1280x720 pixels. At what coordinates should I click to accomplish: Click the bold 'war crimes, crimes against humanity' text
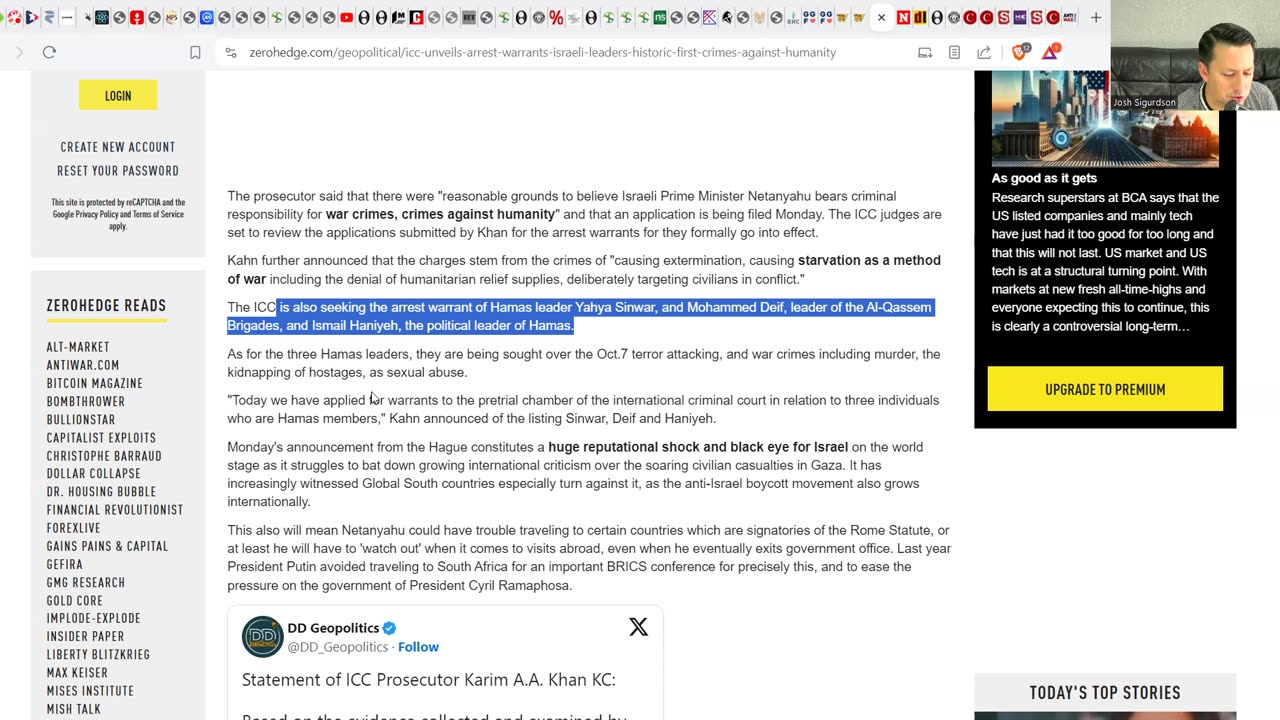pos(440,214)
